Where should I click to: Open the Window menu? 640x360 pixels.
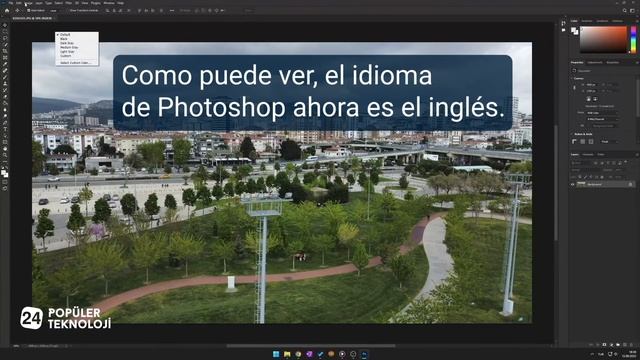pyautogui.click(x=109, y=3)
